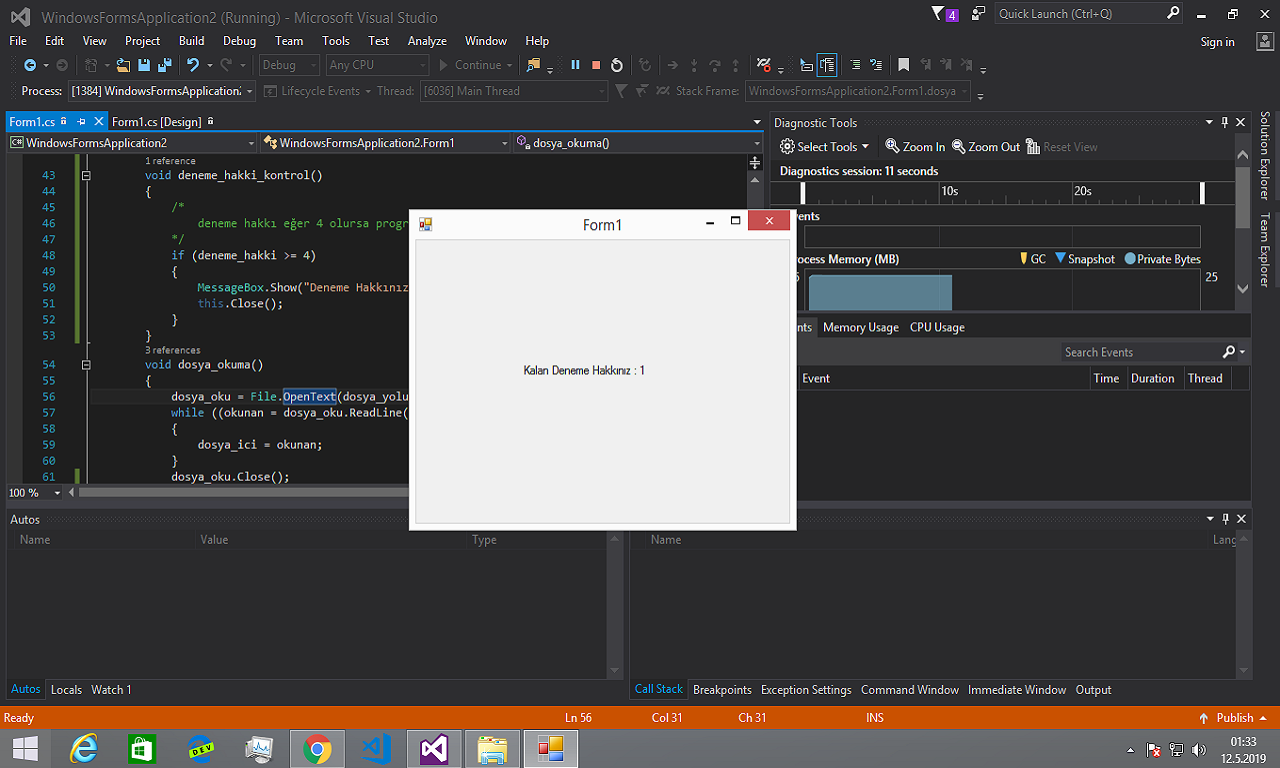Screen dimensions: 1280x768
Task: Open the Immediate Window tab
Action: 1017,689
